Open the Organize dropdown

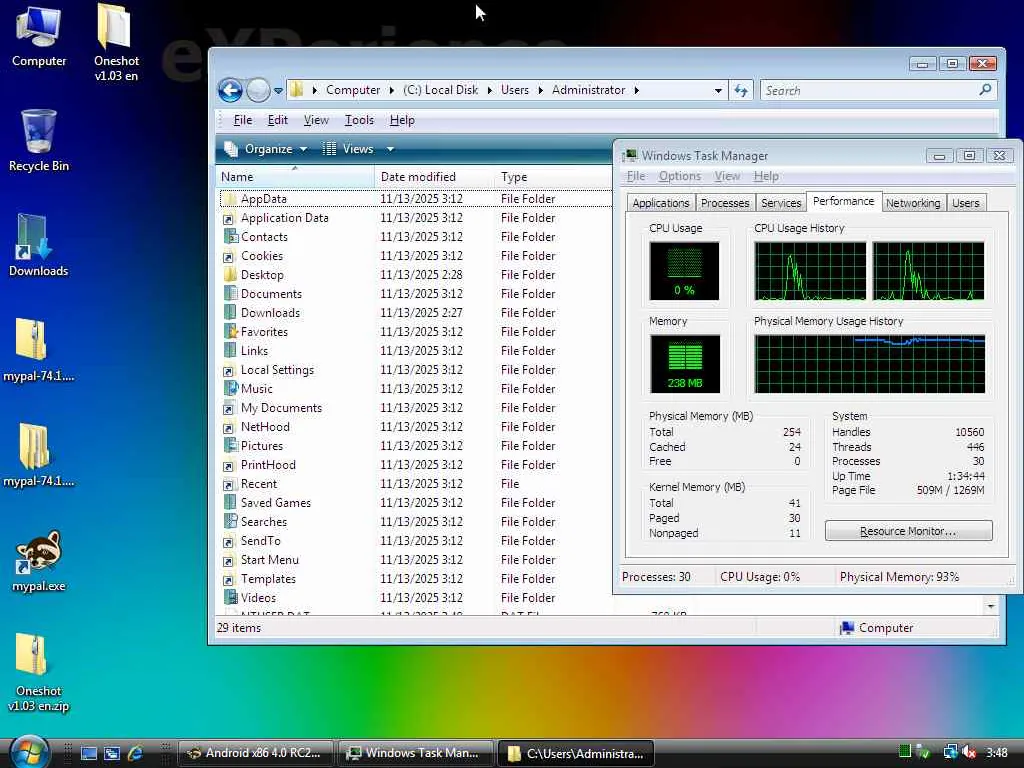(266, 149)
